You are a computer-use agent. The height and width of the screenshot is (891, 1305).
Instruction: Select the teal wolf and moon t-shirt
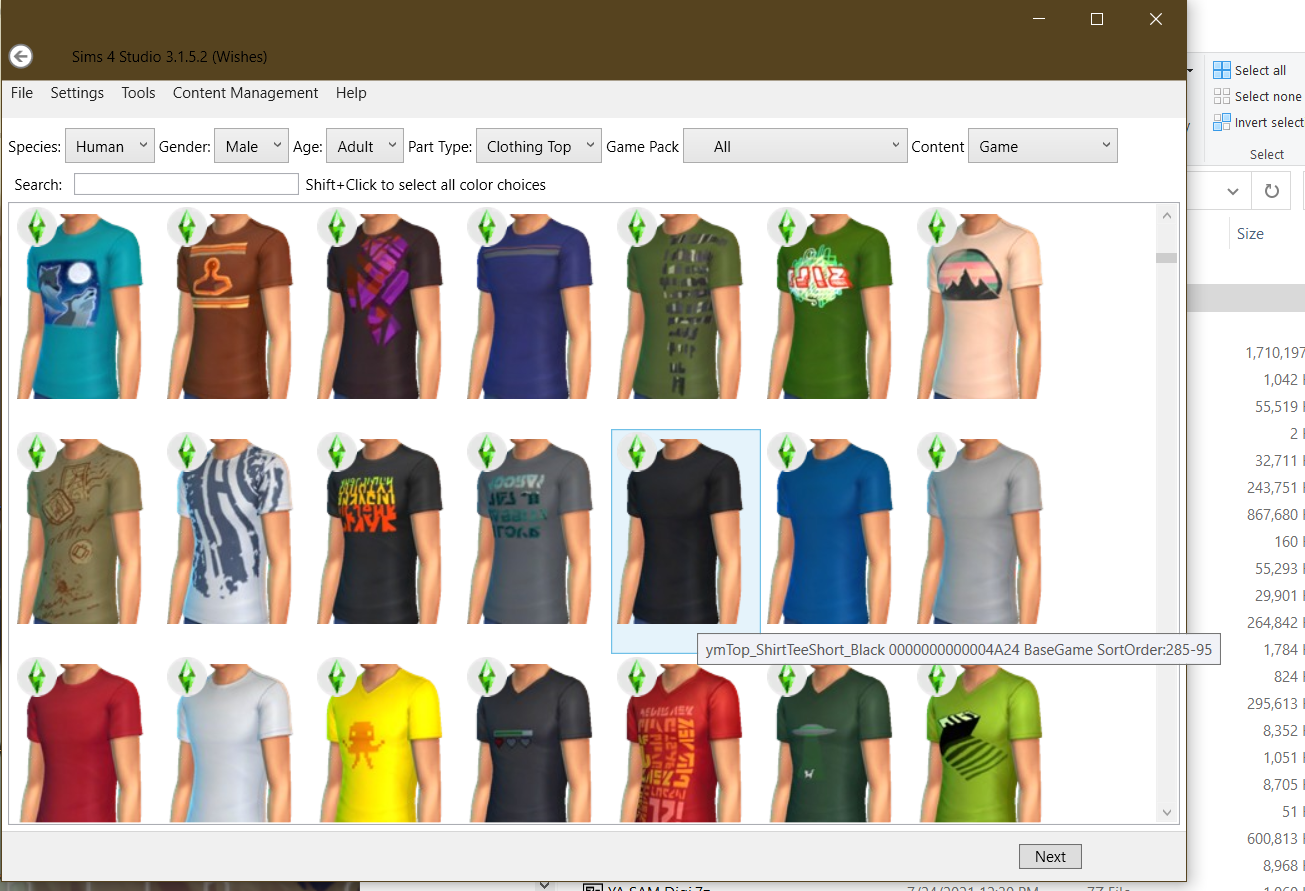80,304
